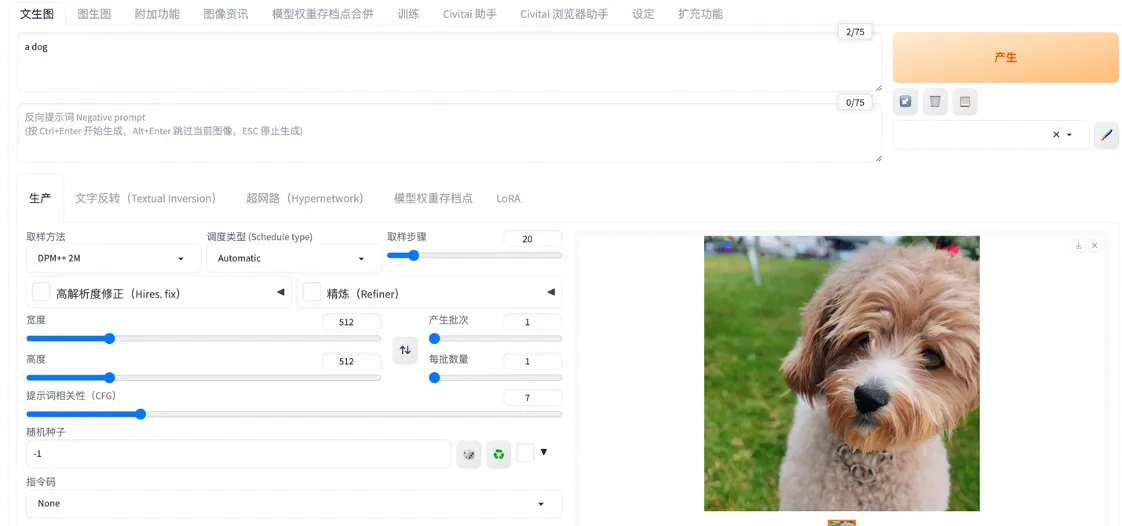This screenshot has height=526, width=1122.
Task: Open the 训练 tab
Action: [409, 14]
